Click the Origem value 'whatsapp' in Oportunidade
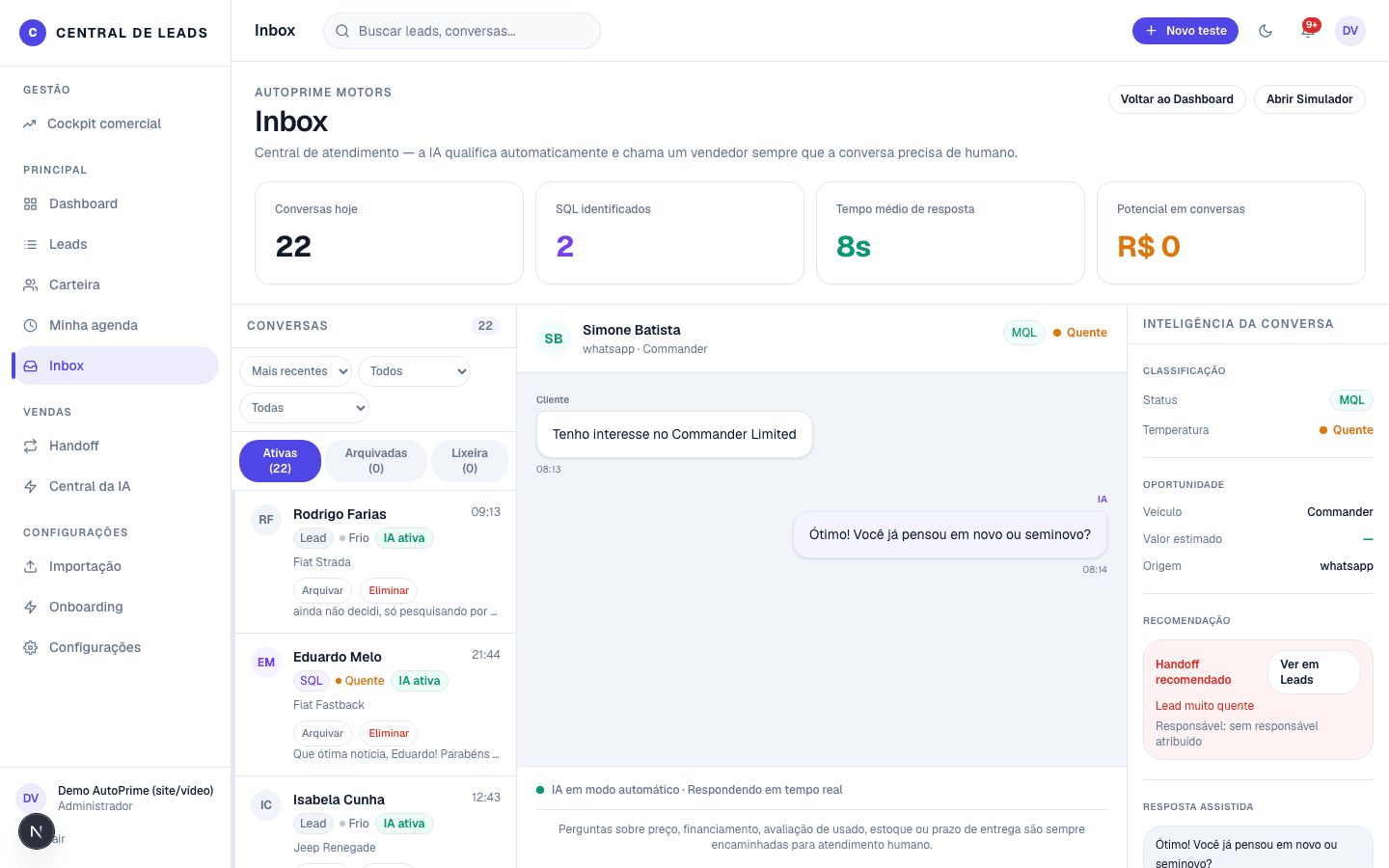 pyautogui.click(x=1347, y=566)
